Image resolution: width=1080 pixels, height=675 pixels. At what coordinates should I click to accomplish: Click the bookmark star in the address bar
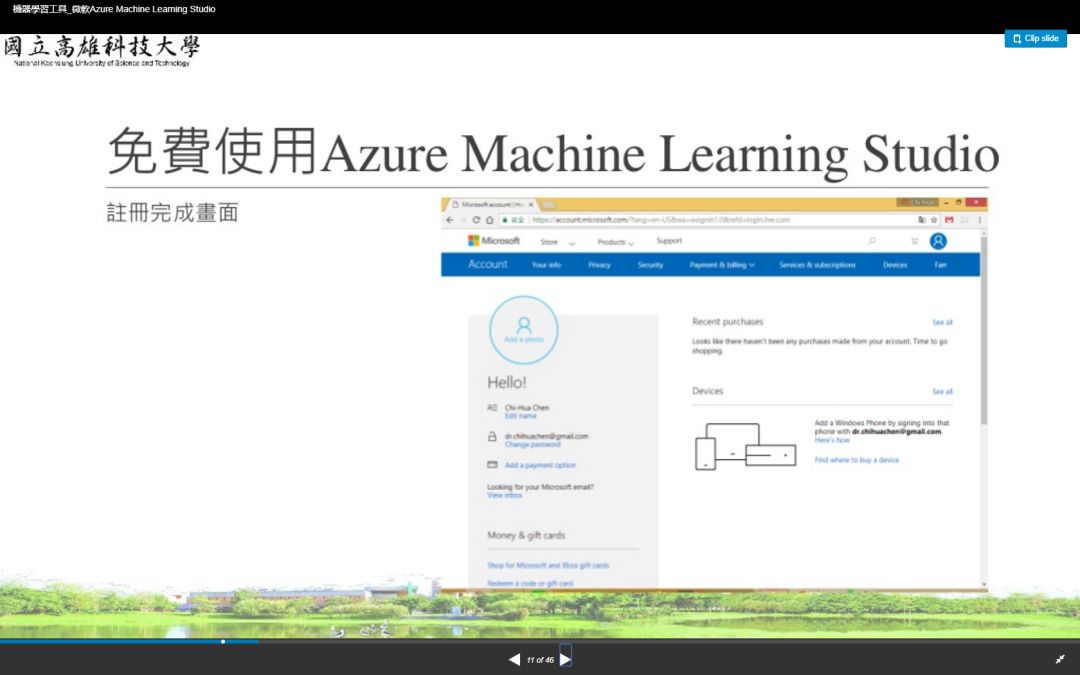934,220
